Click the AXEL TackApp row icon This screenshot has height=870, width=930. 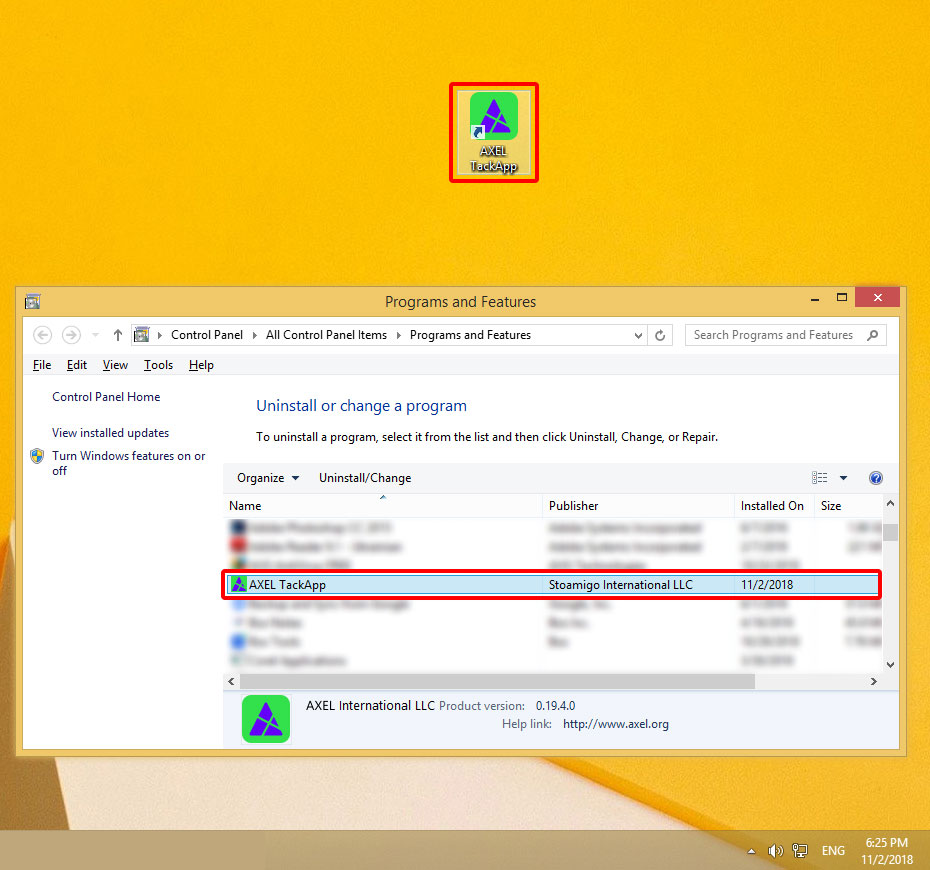coord(238,584)
